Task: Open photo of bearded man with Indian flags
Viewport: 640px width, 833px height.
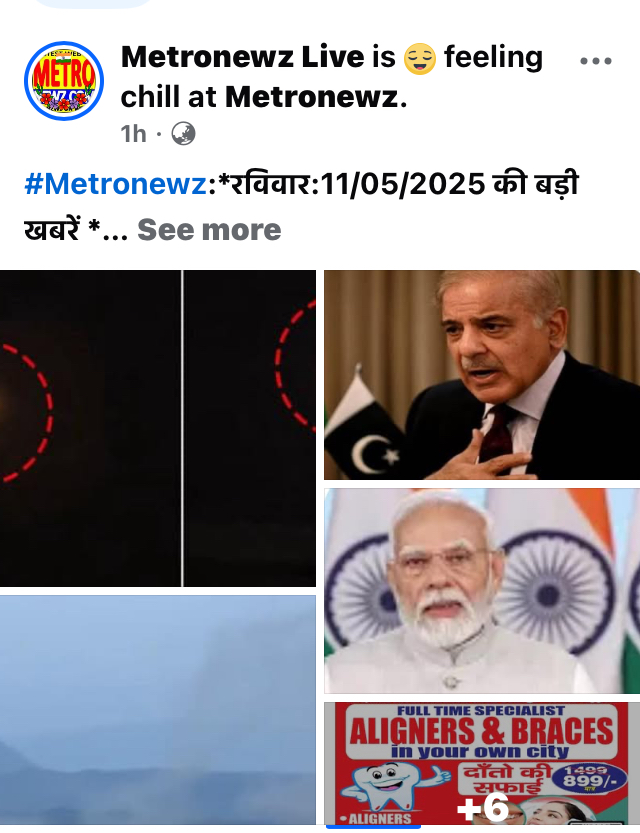Action: click(x=482, y=591)
